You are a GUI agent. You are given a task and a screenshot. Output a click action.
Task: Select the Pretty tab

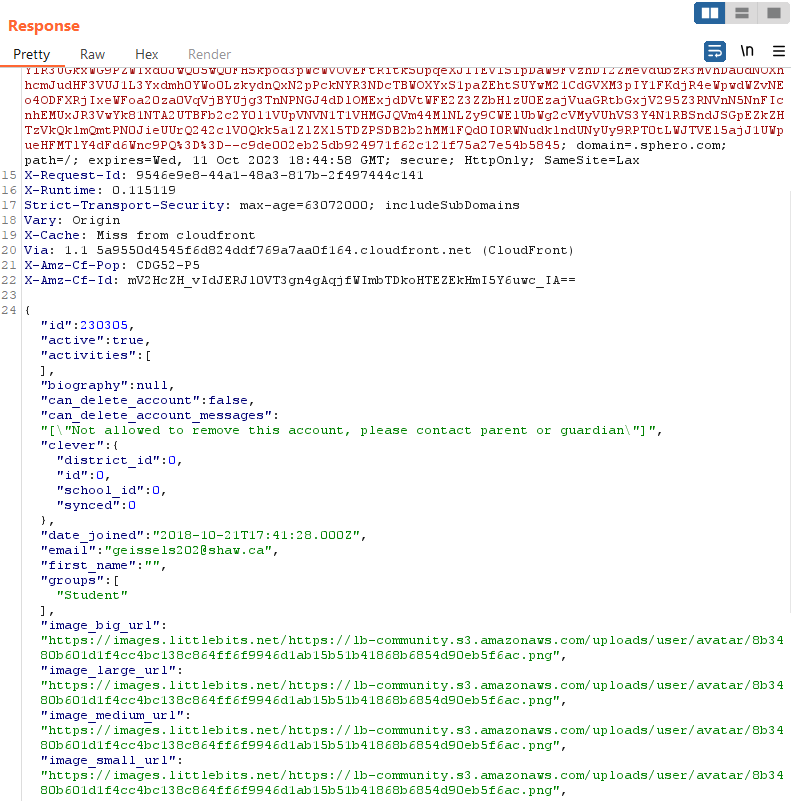(32, 54)
